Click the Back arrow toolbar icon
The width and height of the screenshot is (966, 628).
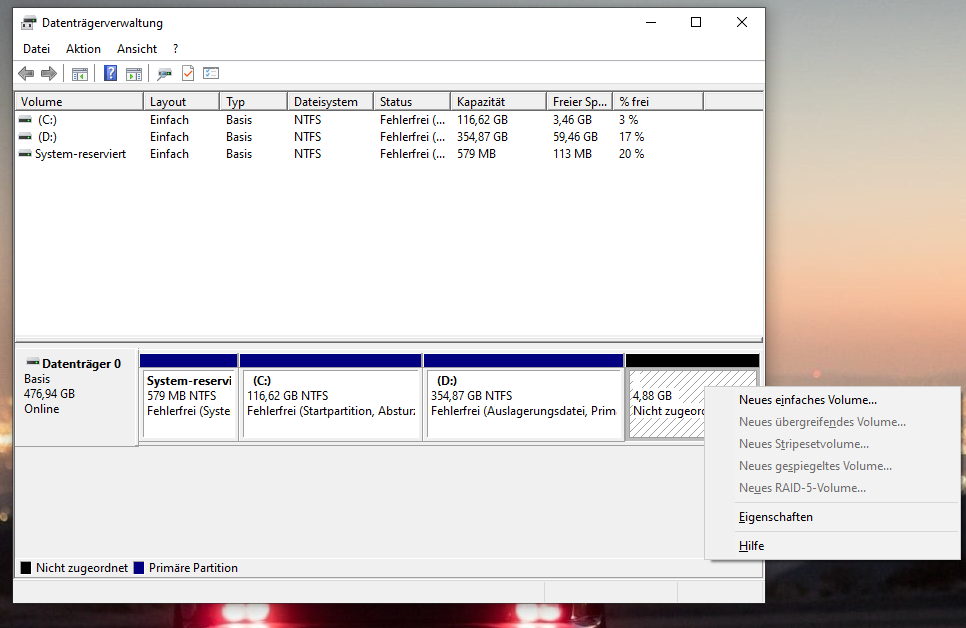pyautogui.click(x=26, y=74)
